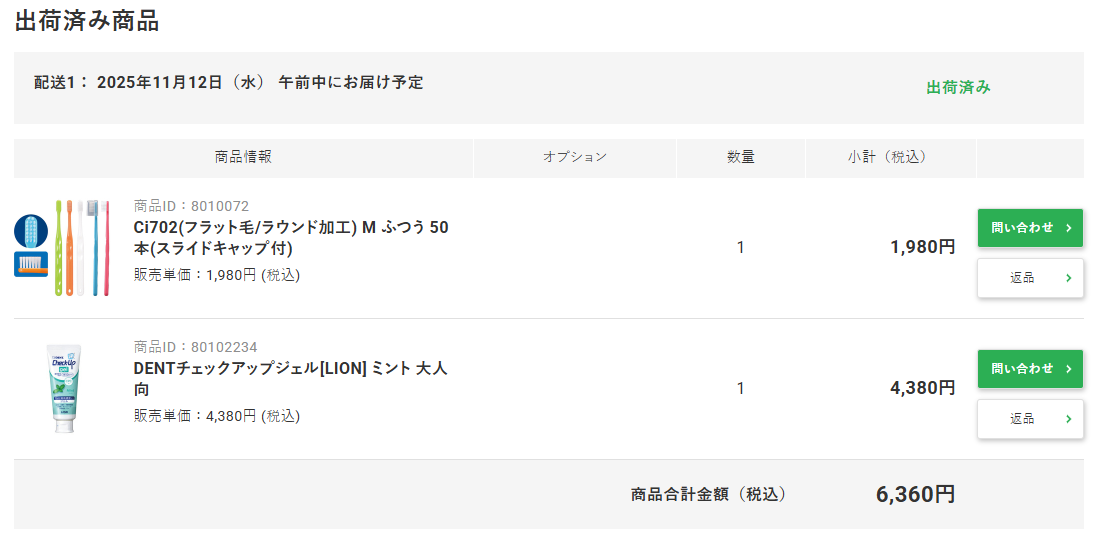Click the 配送1 delivery date text
1097x548 pixels.
click(229, 83)
